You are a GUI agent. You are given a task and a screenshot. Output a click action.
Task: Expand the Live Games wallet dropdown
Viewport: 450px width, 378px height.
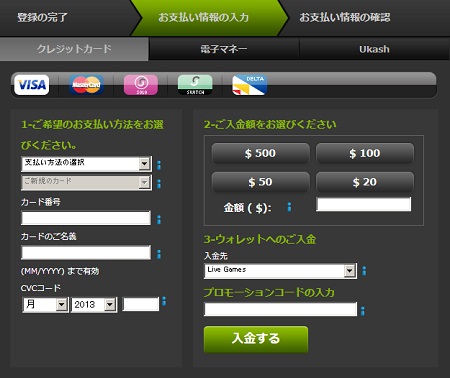coord(280,271)
